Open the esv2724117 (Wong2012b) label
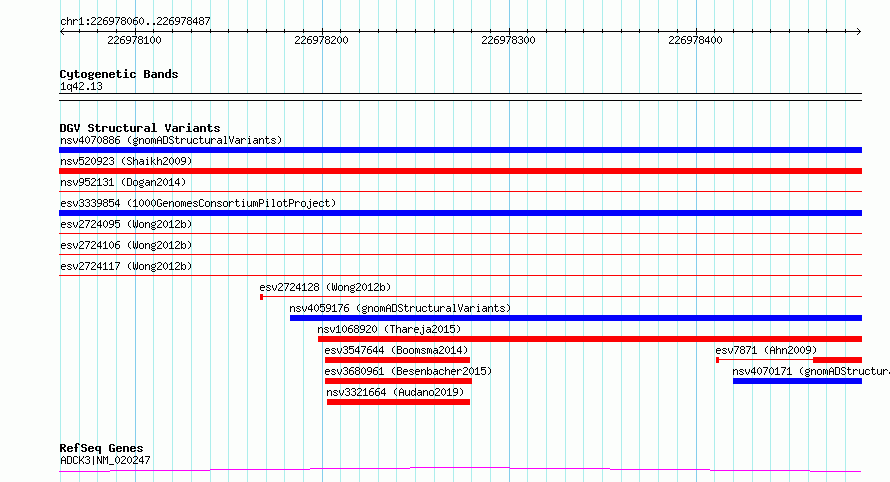This screenshot has width=890, height=482. [126, 266]
